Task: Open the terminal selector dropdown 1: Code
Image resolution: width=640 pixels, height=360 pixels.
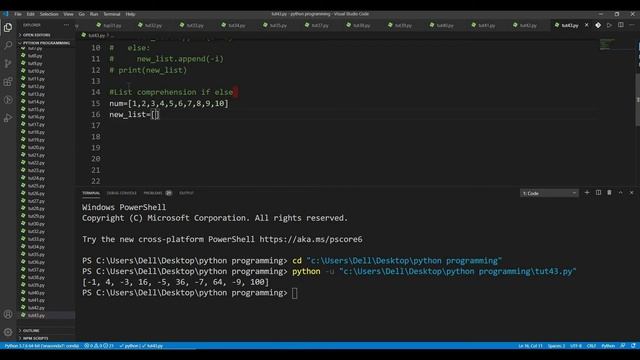Action: (549, 193)
